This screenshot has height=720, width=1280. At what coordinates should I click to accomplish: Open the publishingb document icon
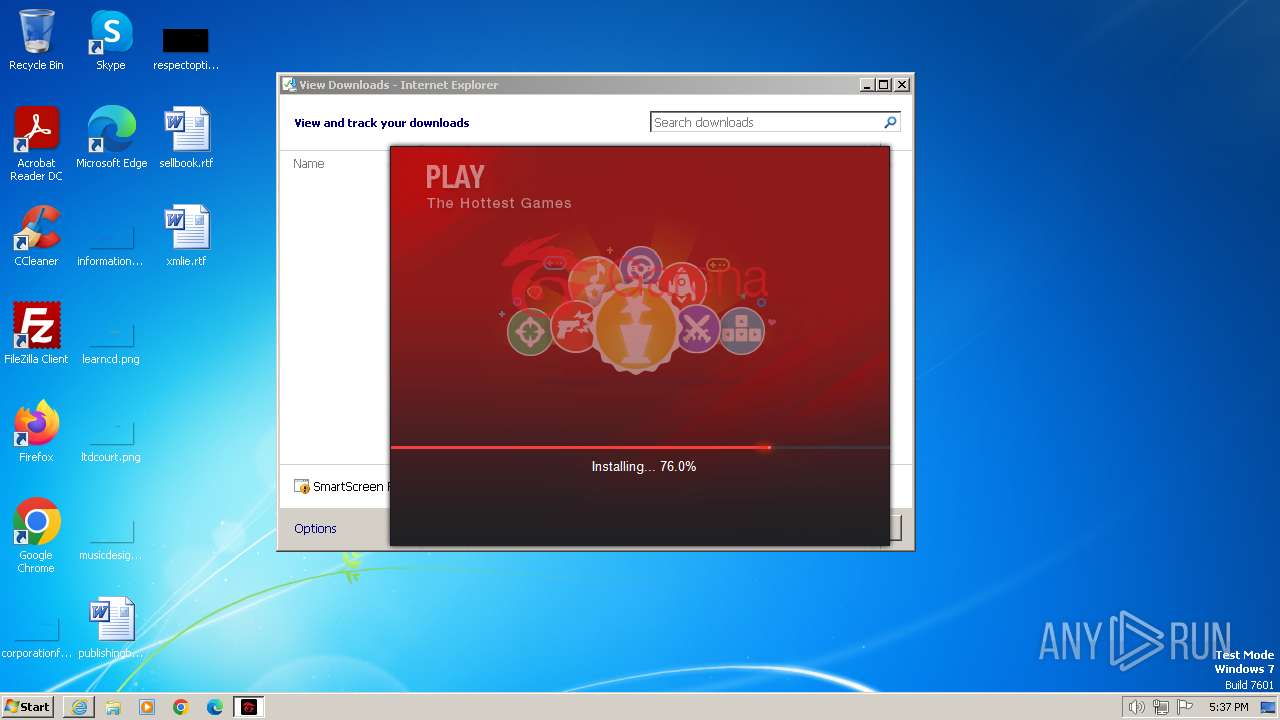[x=111, y=627]
